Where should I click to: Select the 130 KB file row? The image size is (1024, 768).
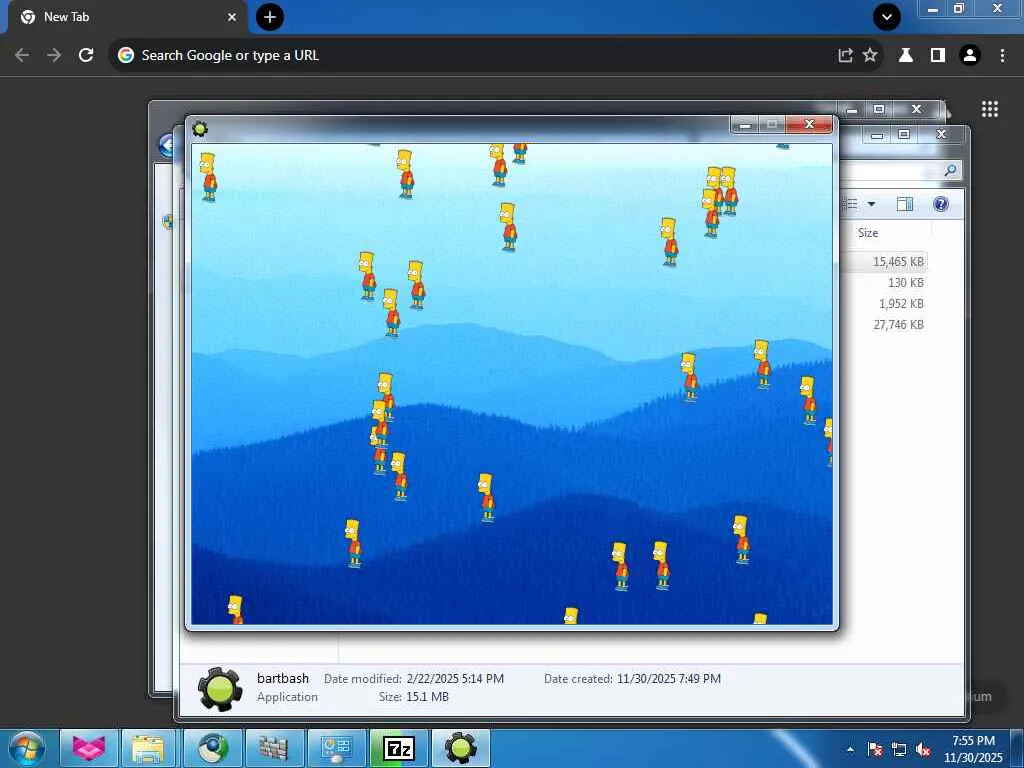click(905, 283)
